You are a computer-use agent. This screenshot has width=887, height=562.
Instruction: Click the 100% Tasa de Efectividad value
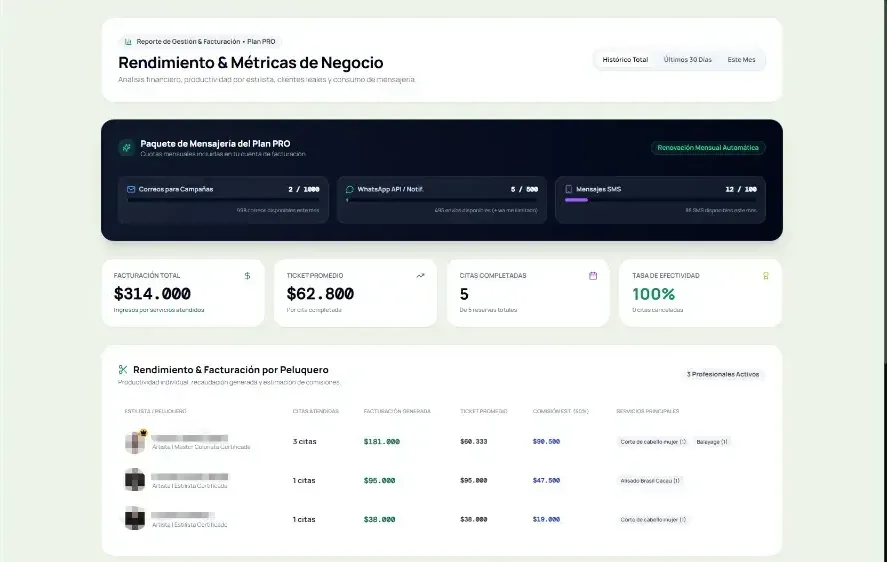(653, 294)
